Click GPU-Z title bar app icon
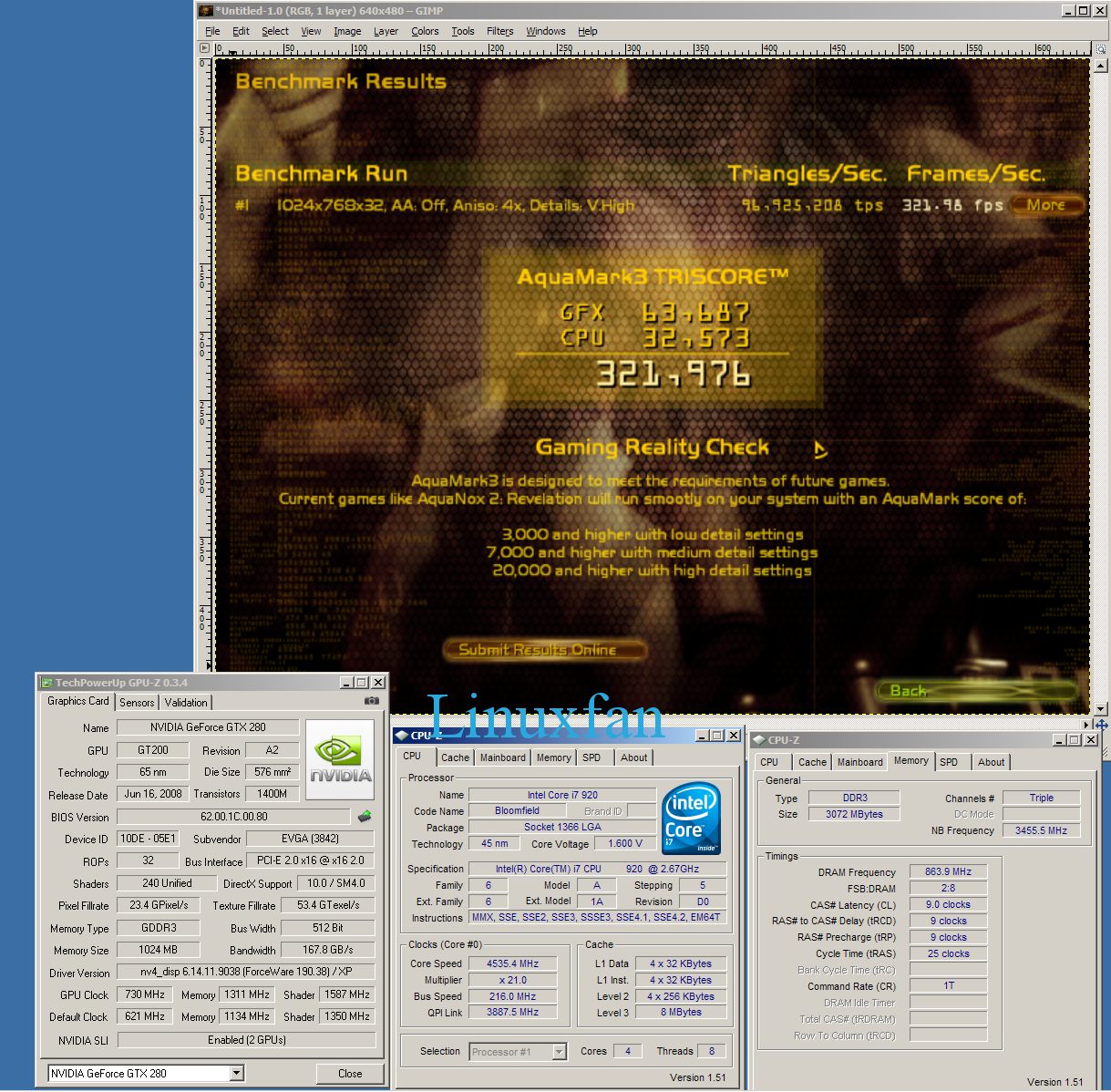1111x1092 pixels. pos(46,683)
